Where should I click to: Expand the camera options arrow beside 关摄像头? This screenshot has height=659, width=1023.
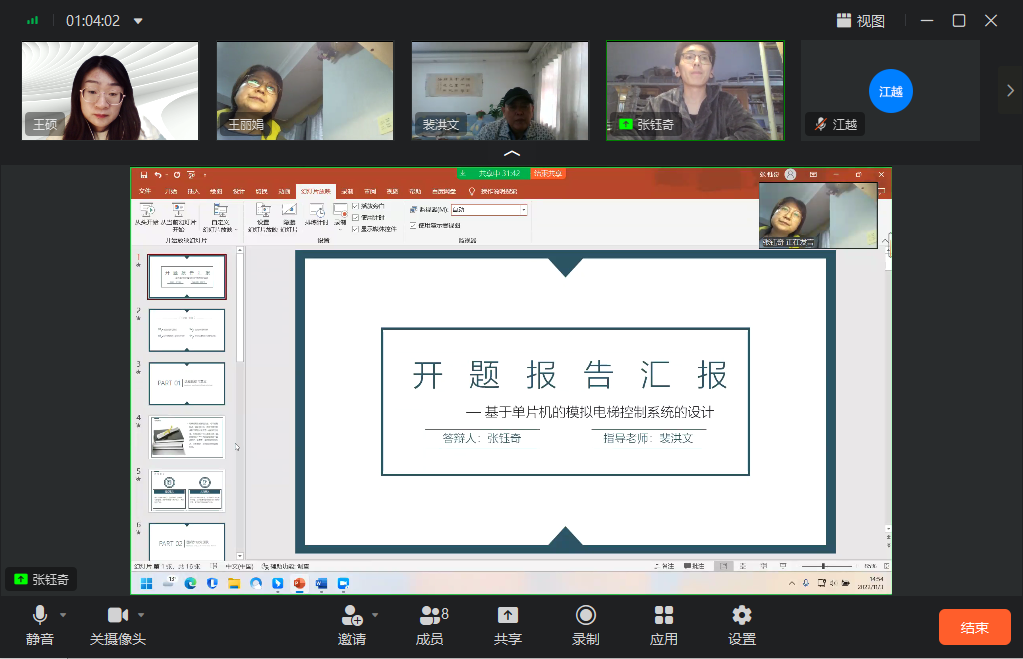coord(141,615)
